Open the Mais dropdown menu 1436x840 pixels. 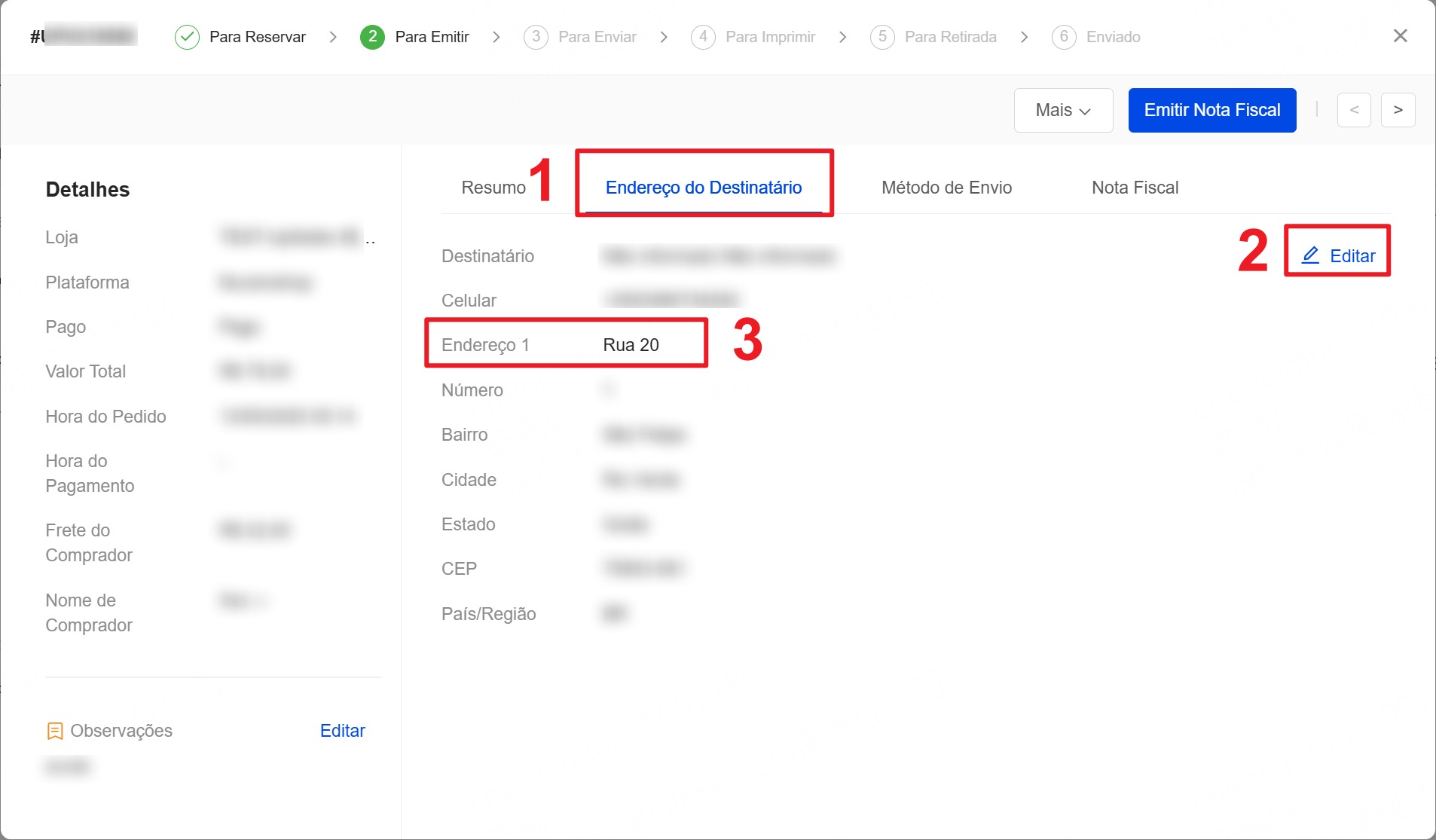(1063, 110)
